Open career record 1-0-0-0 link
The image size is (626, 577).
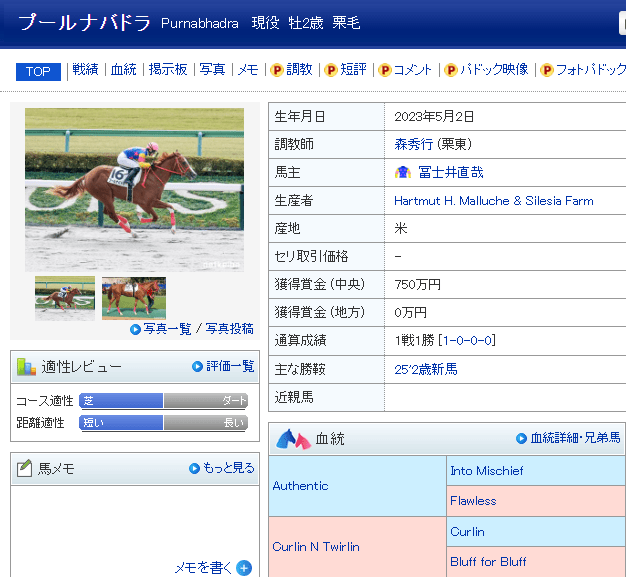pos(469,341)
